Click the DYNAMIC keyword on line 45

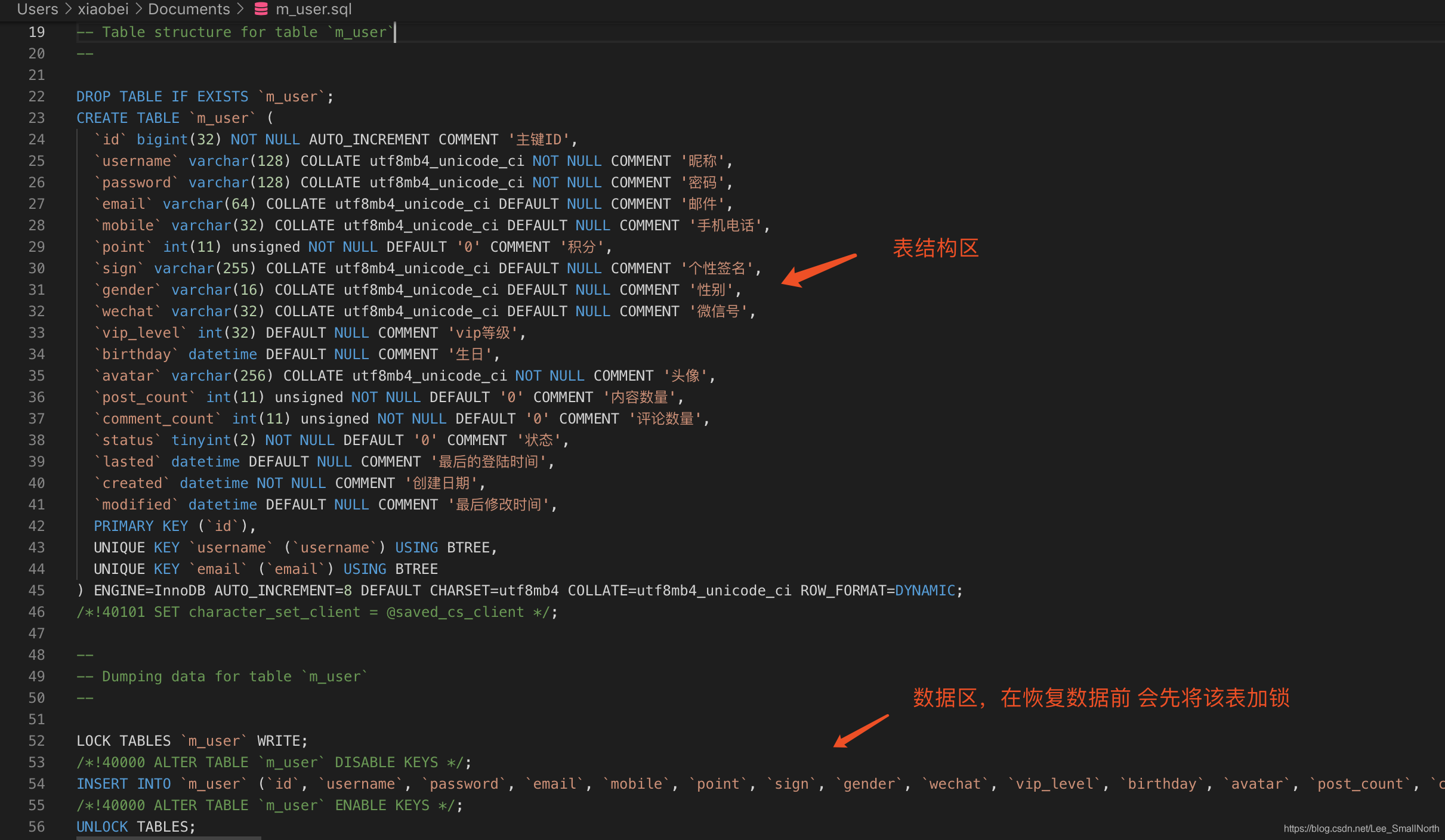point(925,591)
